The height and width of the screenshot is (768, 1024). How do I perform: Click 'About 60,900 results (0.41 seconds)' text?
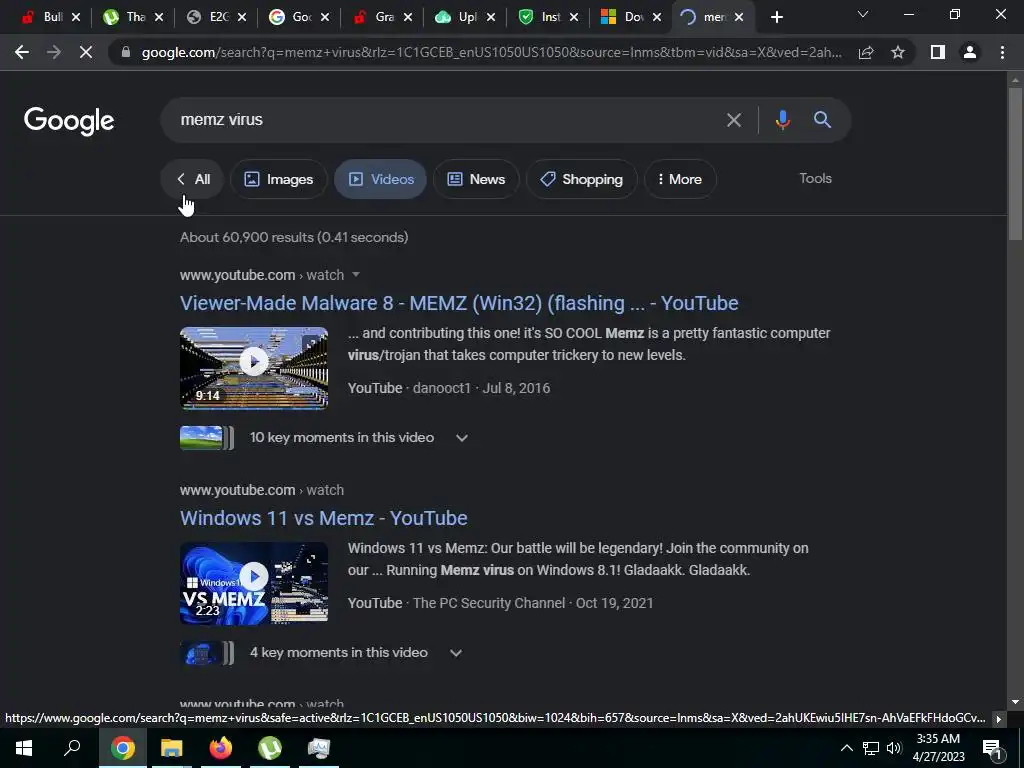pos(294,237)
